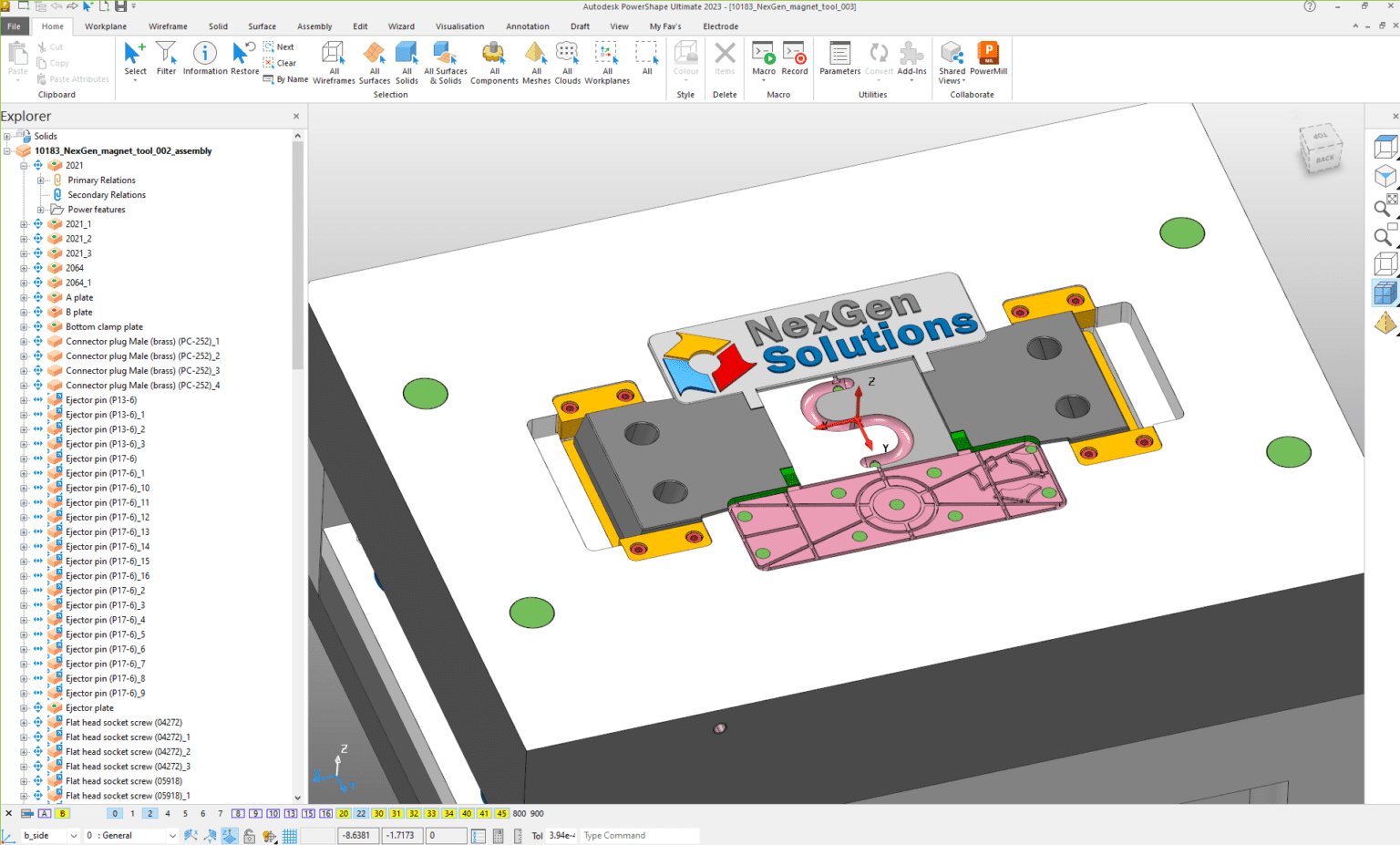Switch to the Electrode ribbon tab

point(720,26)
